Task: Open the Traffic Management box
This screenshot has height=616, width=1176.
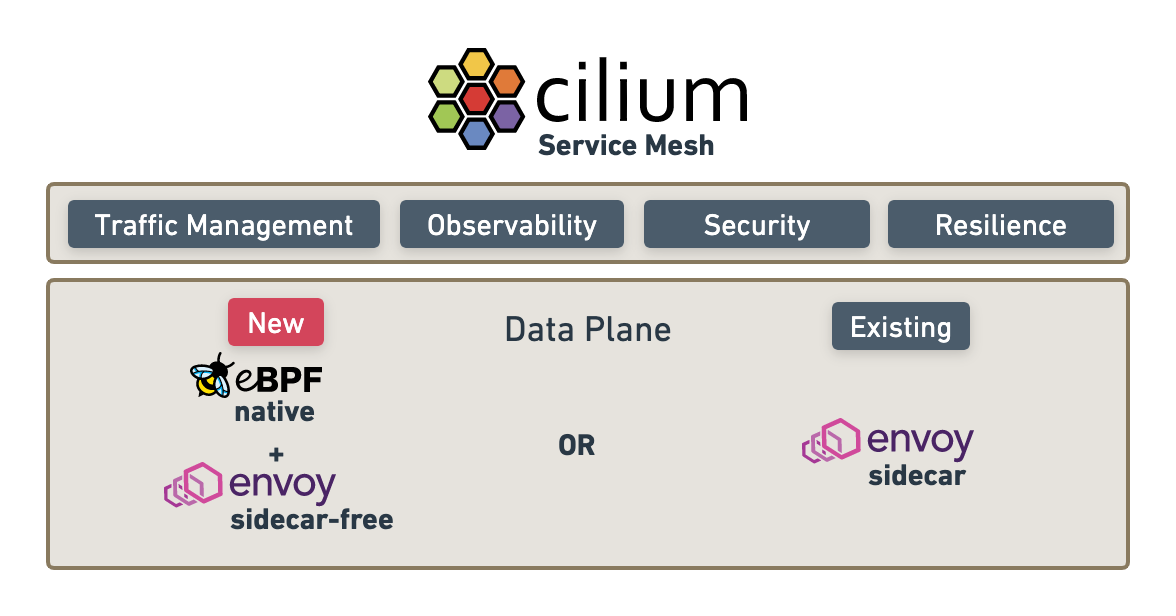Action: 224,224
